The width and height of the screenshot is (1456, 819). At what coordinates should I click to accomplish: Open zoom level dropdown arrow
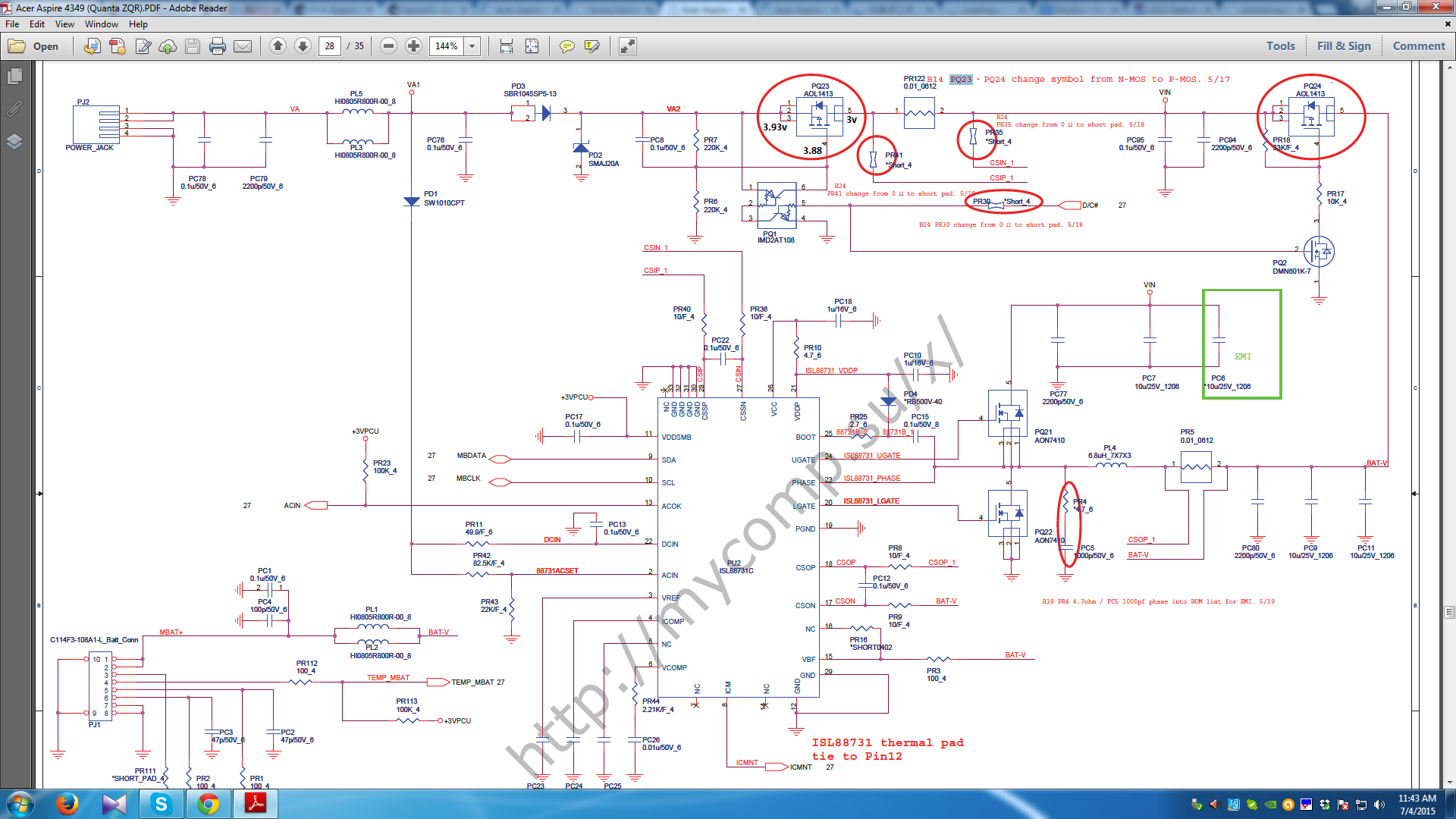point(472,46)
